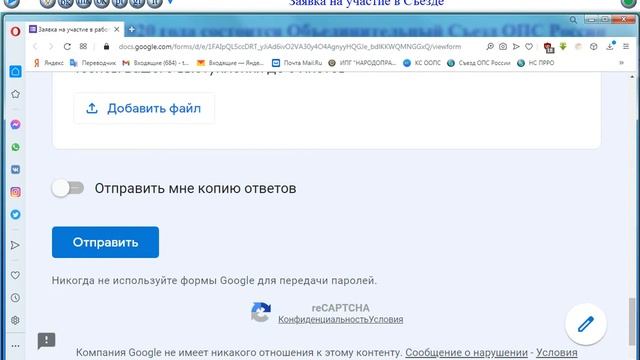Open the 'Съезд ОПС России' bookmark
This screenshot has width=640, height=360.
coord(479,63)
